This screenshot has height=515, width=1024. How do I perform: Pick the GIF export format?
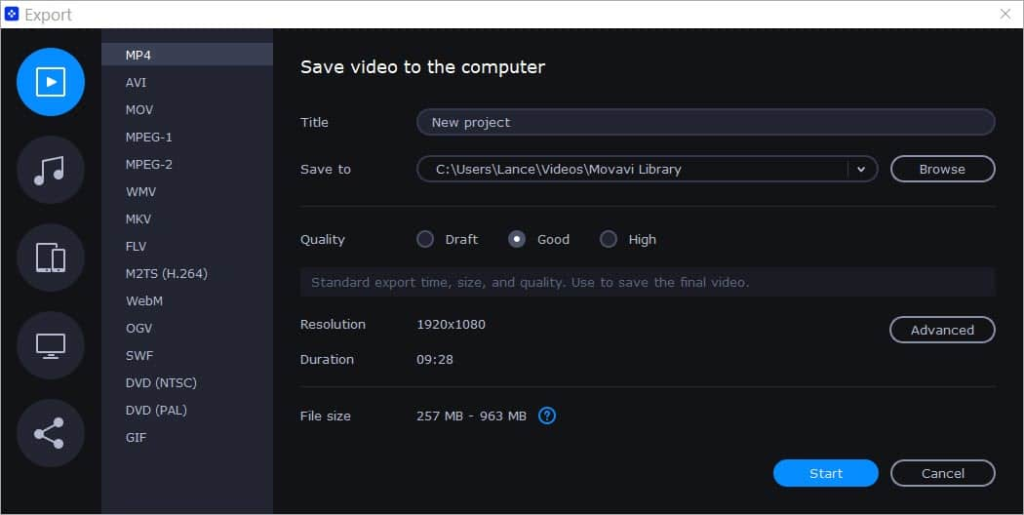pyautogui.click(x=136, y=437)
